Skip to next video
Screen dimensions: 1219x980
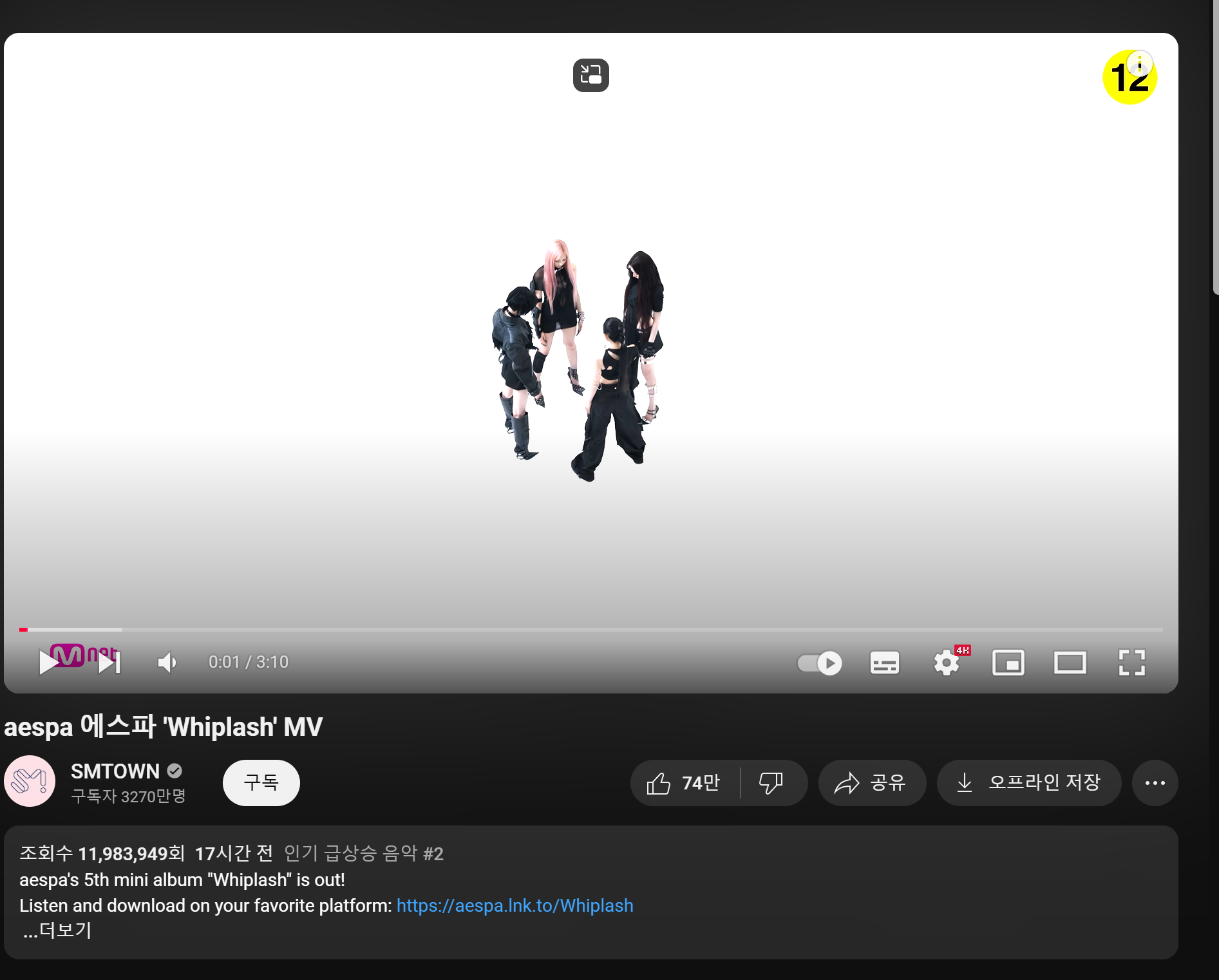click(x=109, y=663)
